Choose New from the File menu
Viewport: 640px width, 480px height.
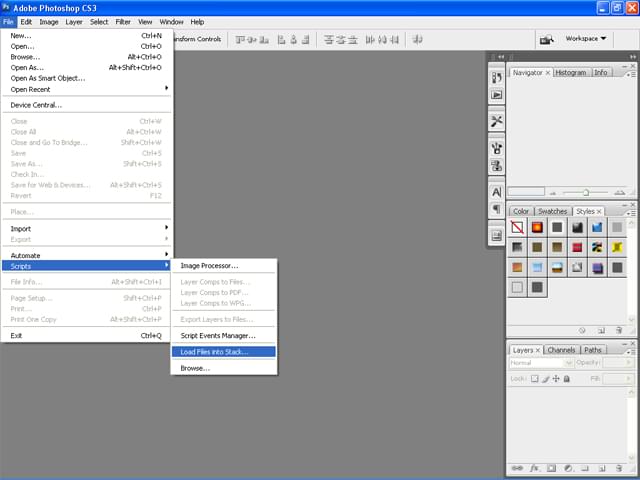coord(87,36)
